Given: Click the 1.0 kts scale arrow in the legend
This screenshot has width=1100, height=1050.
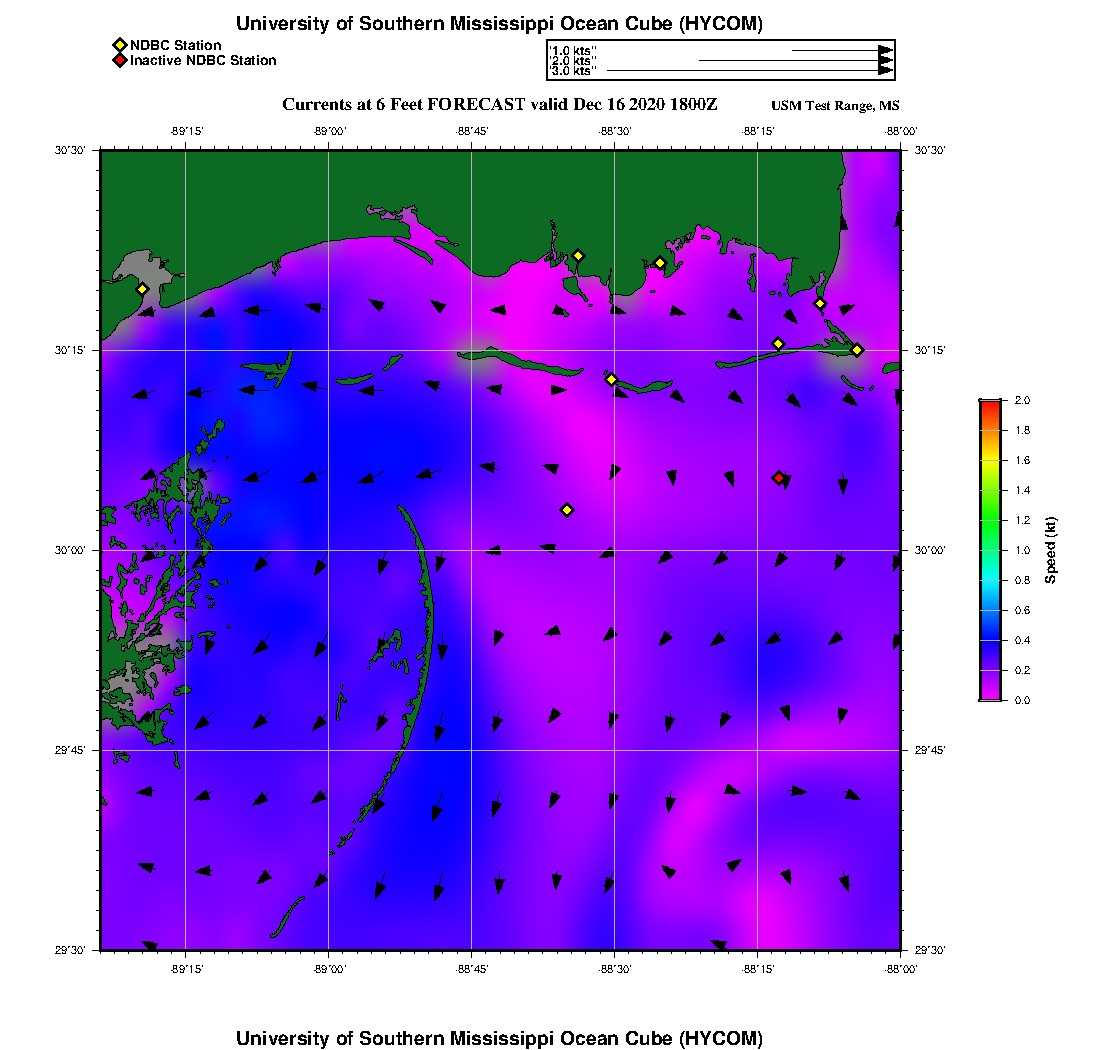Looking at the screenshot, I should click(x=843, y=51).
